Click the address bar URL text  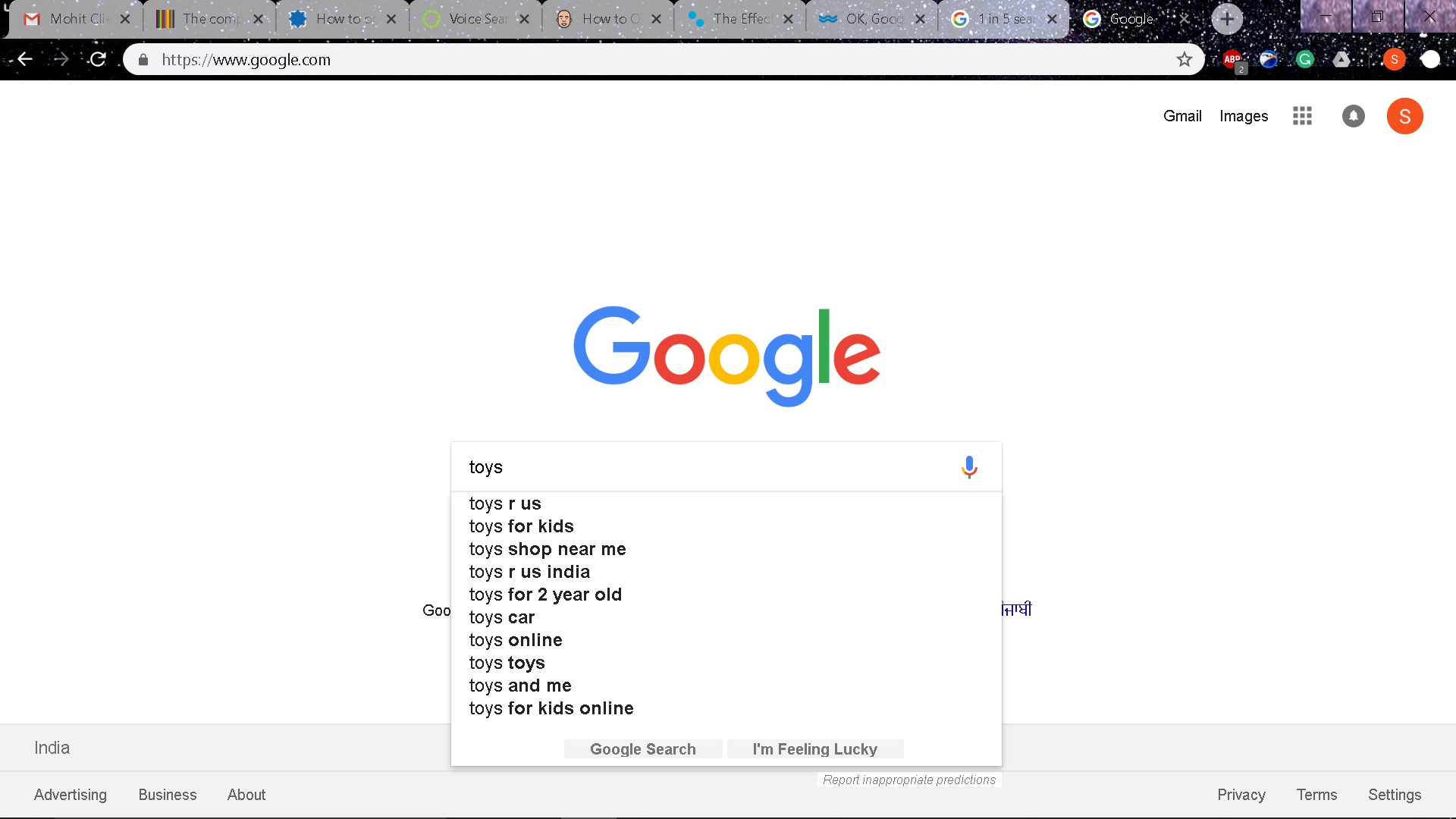click(246, 59)
